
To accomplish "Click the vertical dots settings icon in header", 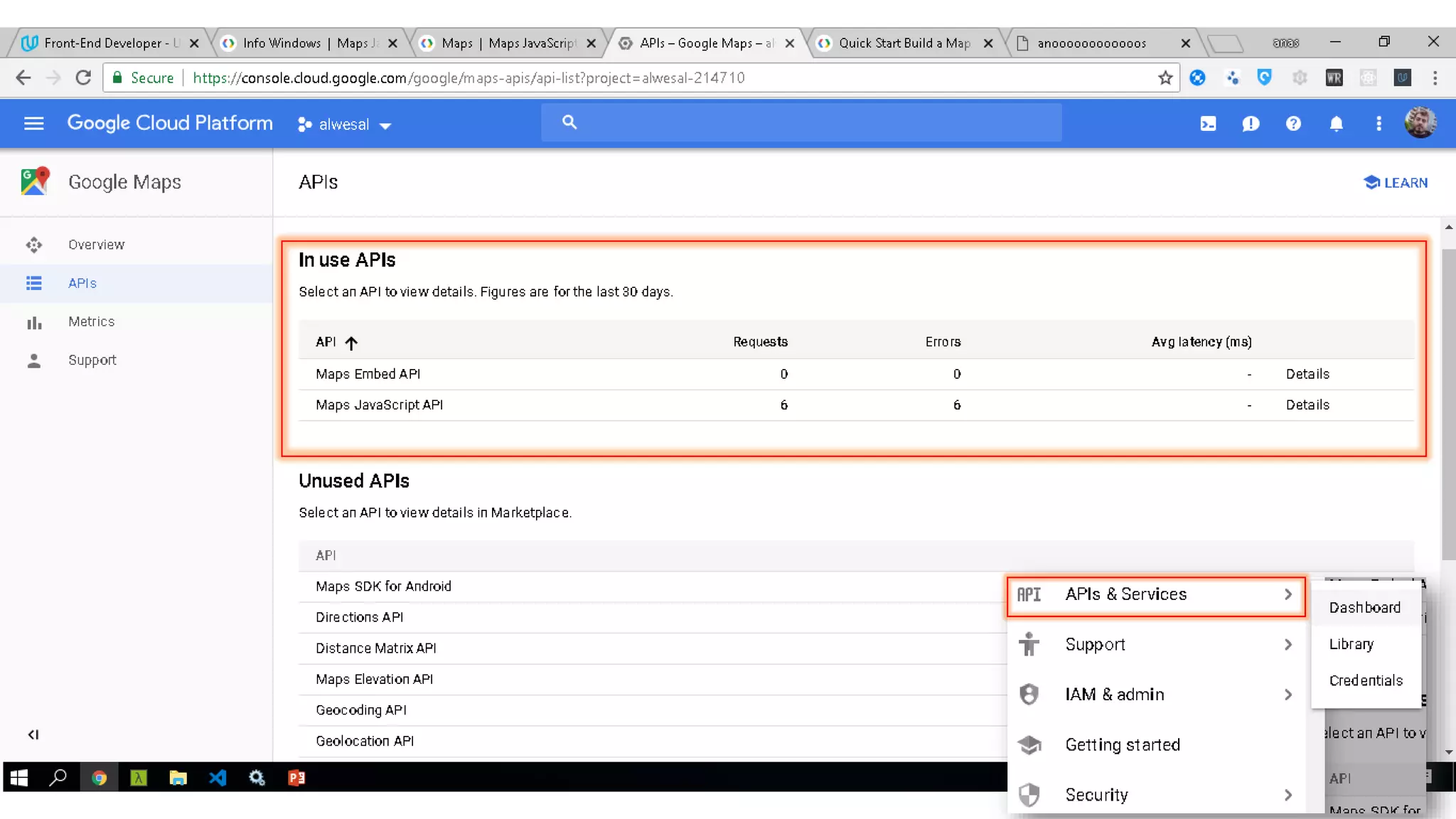I will (1379, 124).
